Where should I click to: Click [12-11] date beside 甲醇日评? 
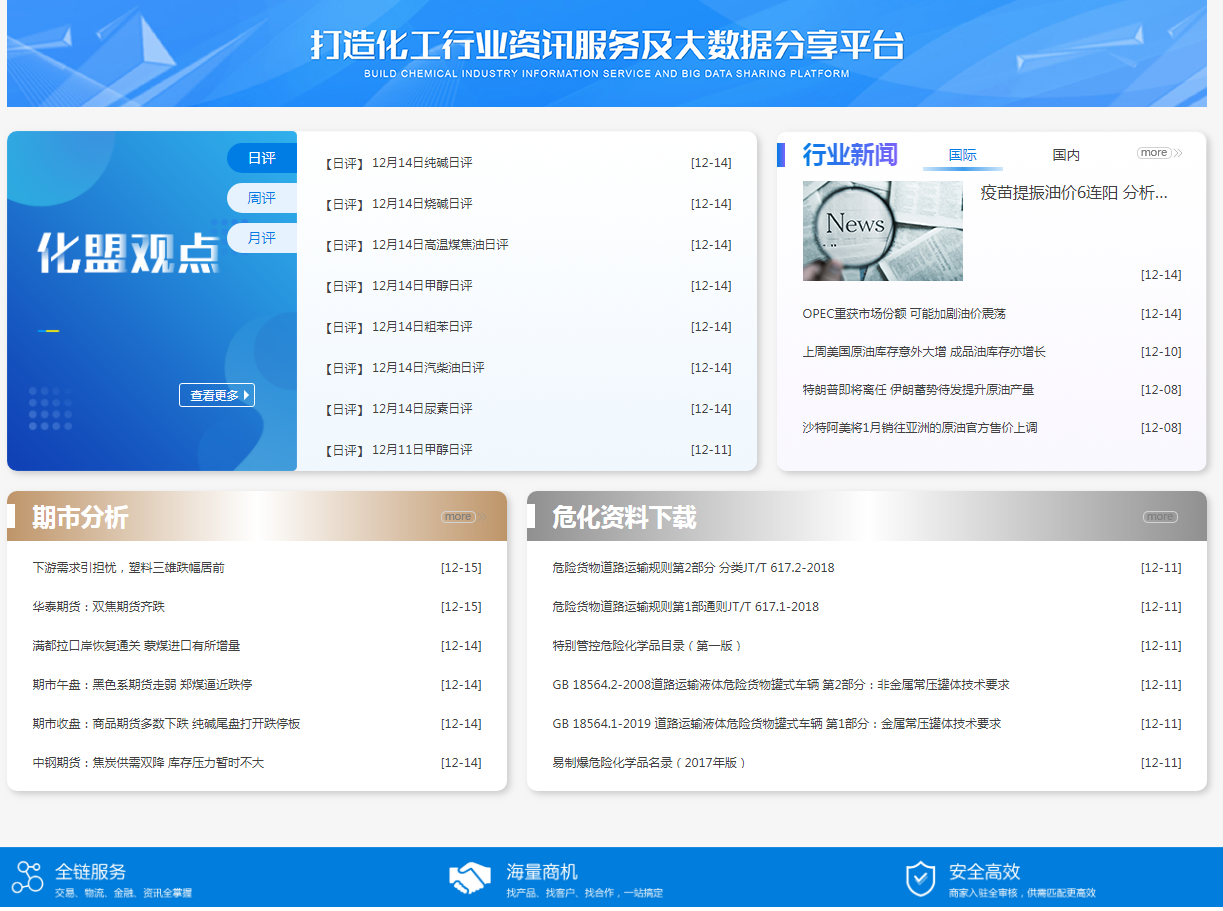[x=711, y=450]
